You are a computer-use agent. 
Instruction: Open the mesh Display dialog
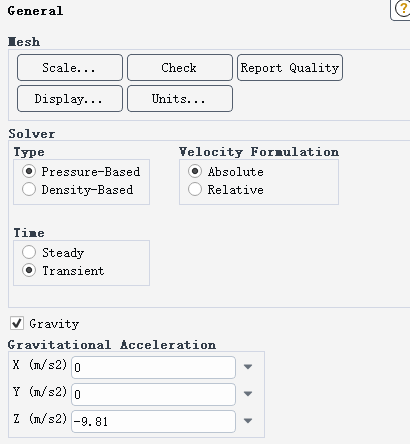[x=70, y=99]
